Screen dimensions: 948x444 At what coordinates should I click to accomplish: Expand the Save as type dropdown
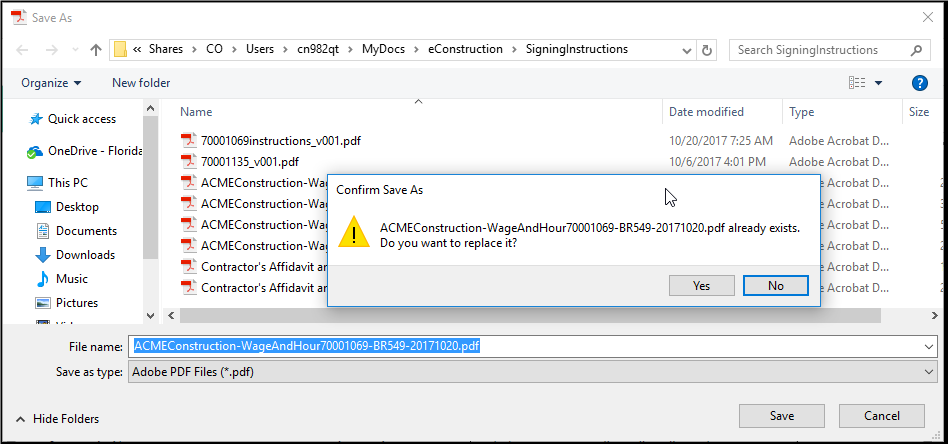[930, 372]
